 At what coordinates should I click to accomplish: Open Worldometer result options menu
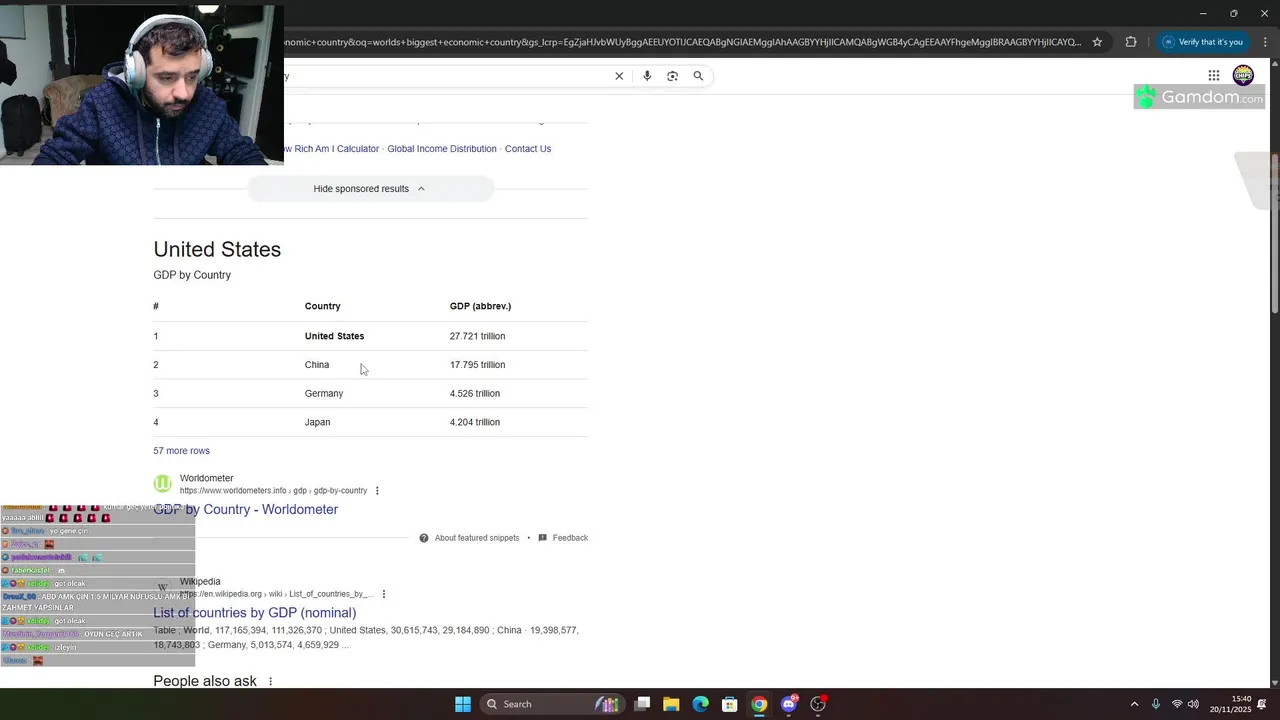pyautogui.click(x=377, y=491)
